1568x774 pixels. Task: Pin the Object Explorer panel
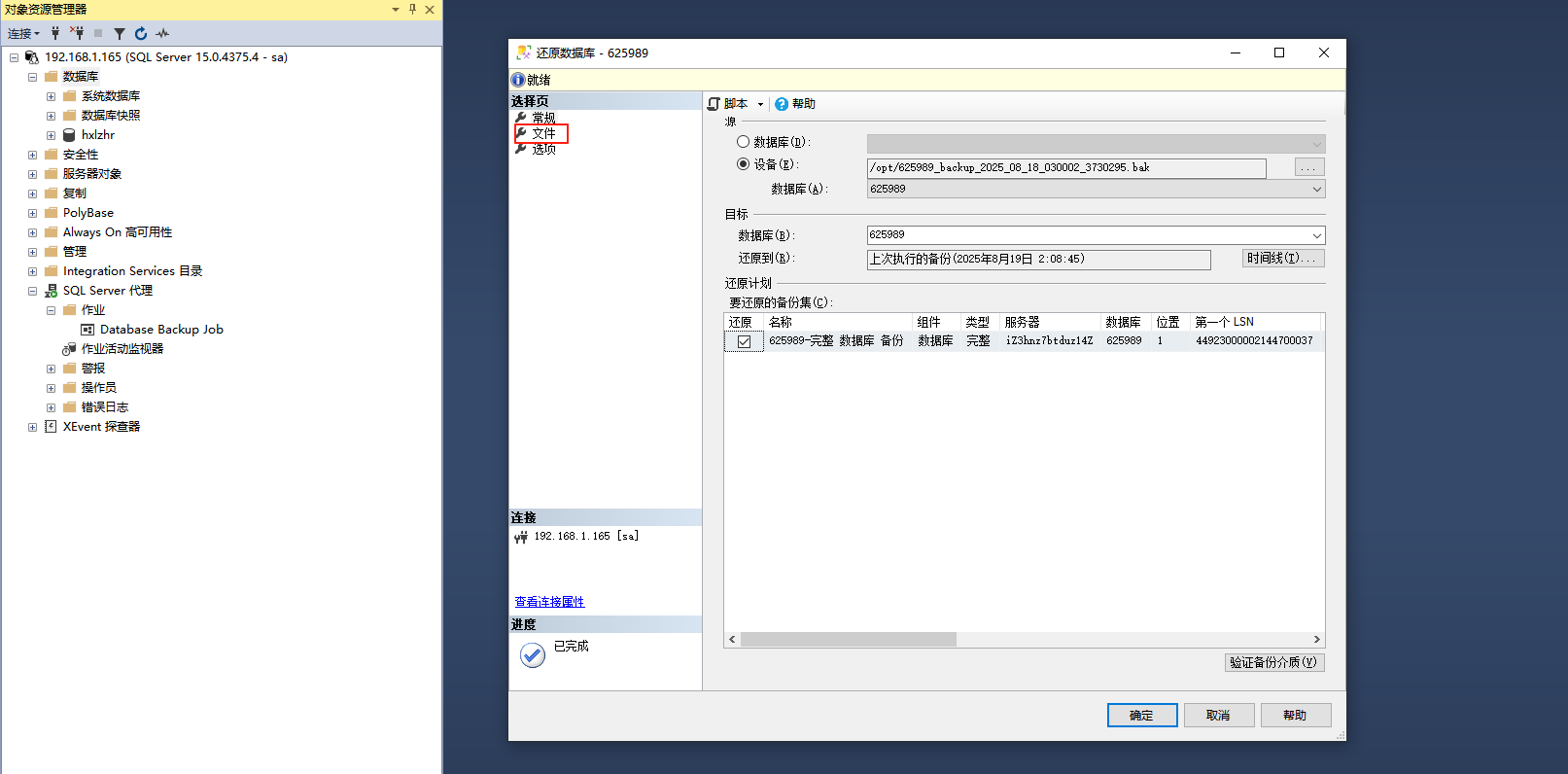pos(412,9)
